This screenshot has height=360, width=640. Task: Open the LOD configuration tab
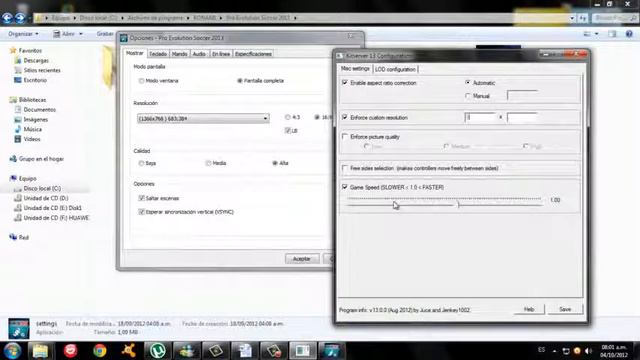pyautogui.click(x=395, y=69)
